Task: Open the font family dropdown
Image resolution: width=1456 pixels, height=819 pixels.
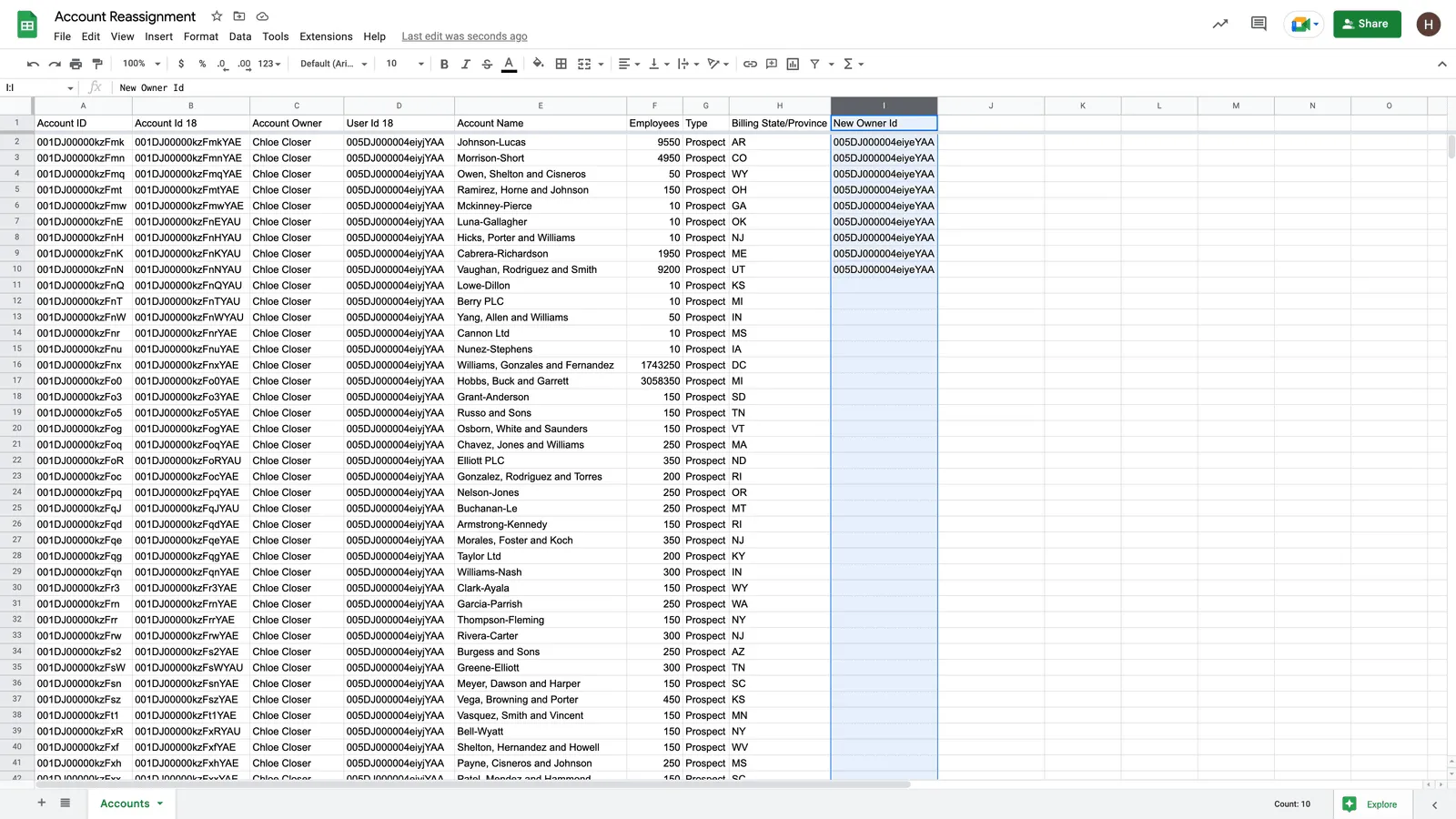Action: tap(334, 64)
